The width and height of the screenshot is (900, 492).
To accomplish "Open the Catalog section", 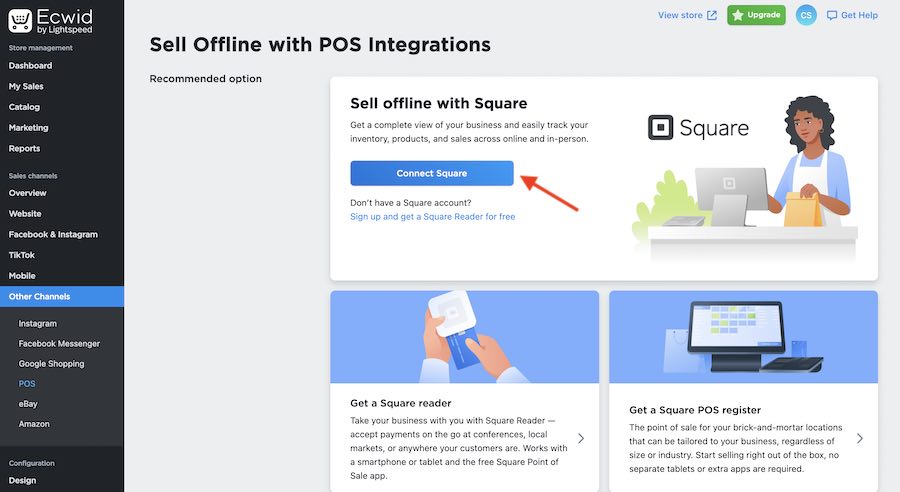I will (x=24, y=107).
